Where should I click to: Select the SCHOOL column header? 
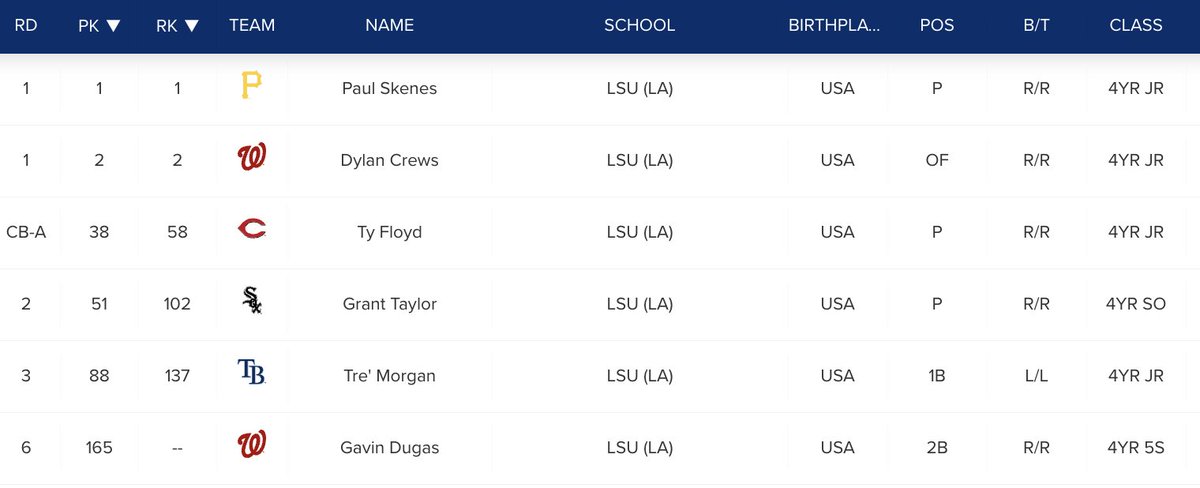(640, 25)
